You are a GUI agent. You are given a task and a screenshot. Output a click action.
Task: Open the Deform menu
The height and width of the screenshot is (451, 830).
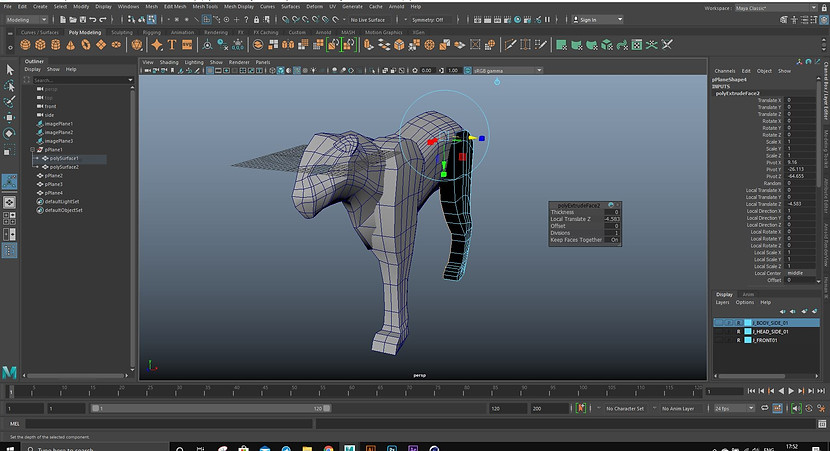click(x=314, y=6)
